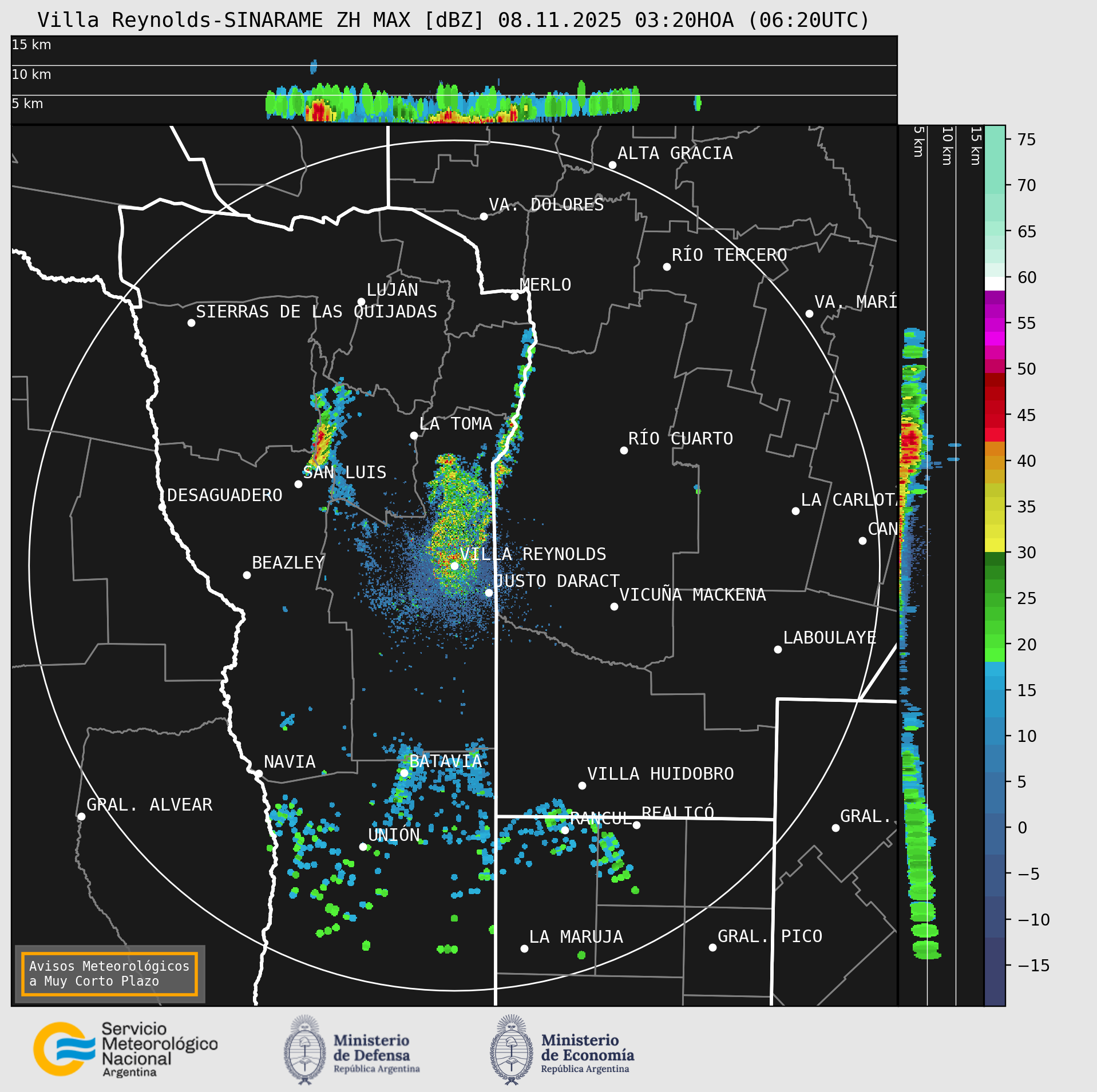Click the Avisos Meteorológicos a Muy Corto Plazo box
Screen dimensions: 1097x1092
109,974
